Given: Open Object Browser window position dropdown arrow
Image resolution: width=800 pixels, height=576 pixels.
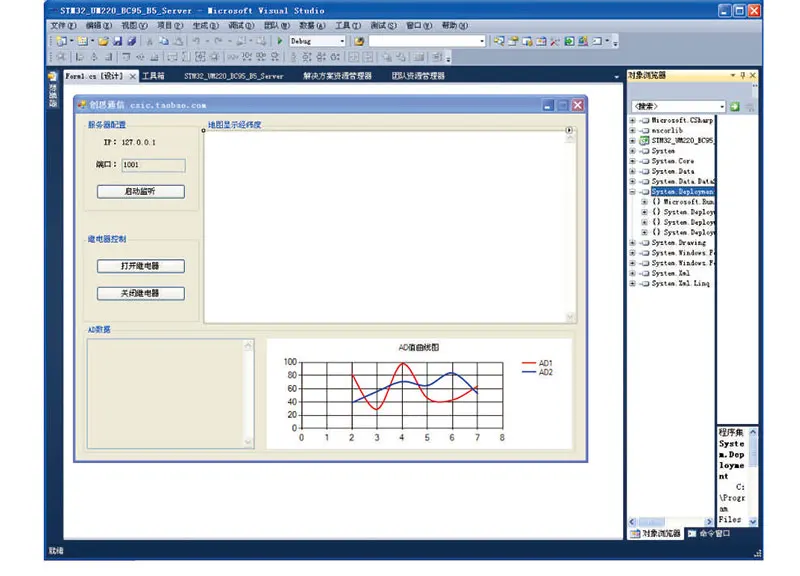Looking at the screenshot, I should point(733,76).
